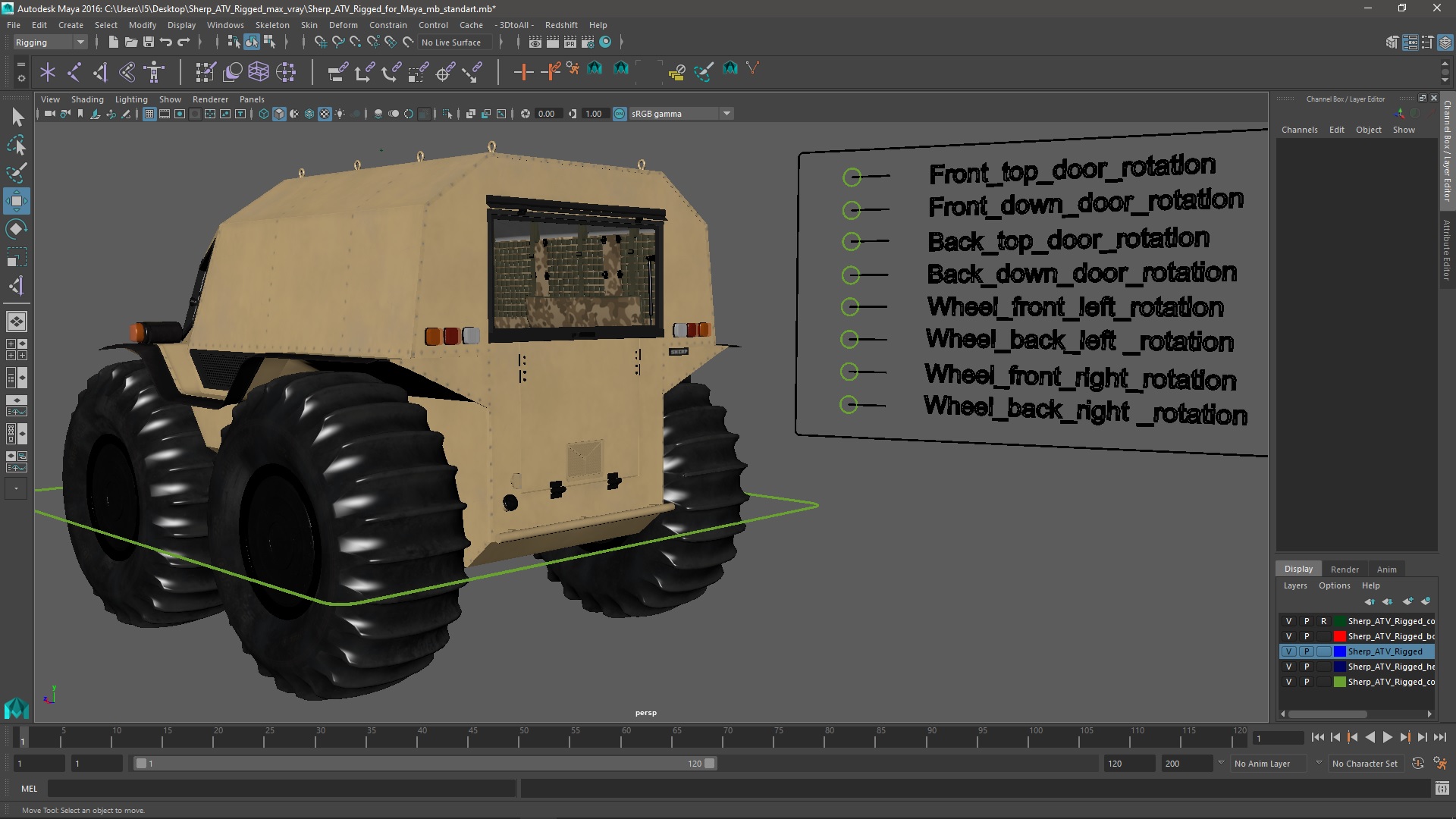Play animation forwards
Image resolution: width=1456 pixels, height=819 pixels.
pyautogui.click(x=1387, y=737)
